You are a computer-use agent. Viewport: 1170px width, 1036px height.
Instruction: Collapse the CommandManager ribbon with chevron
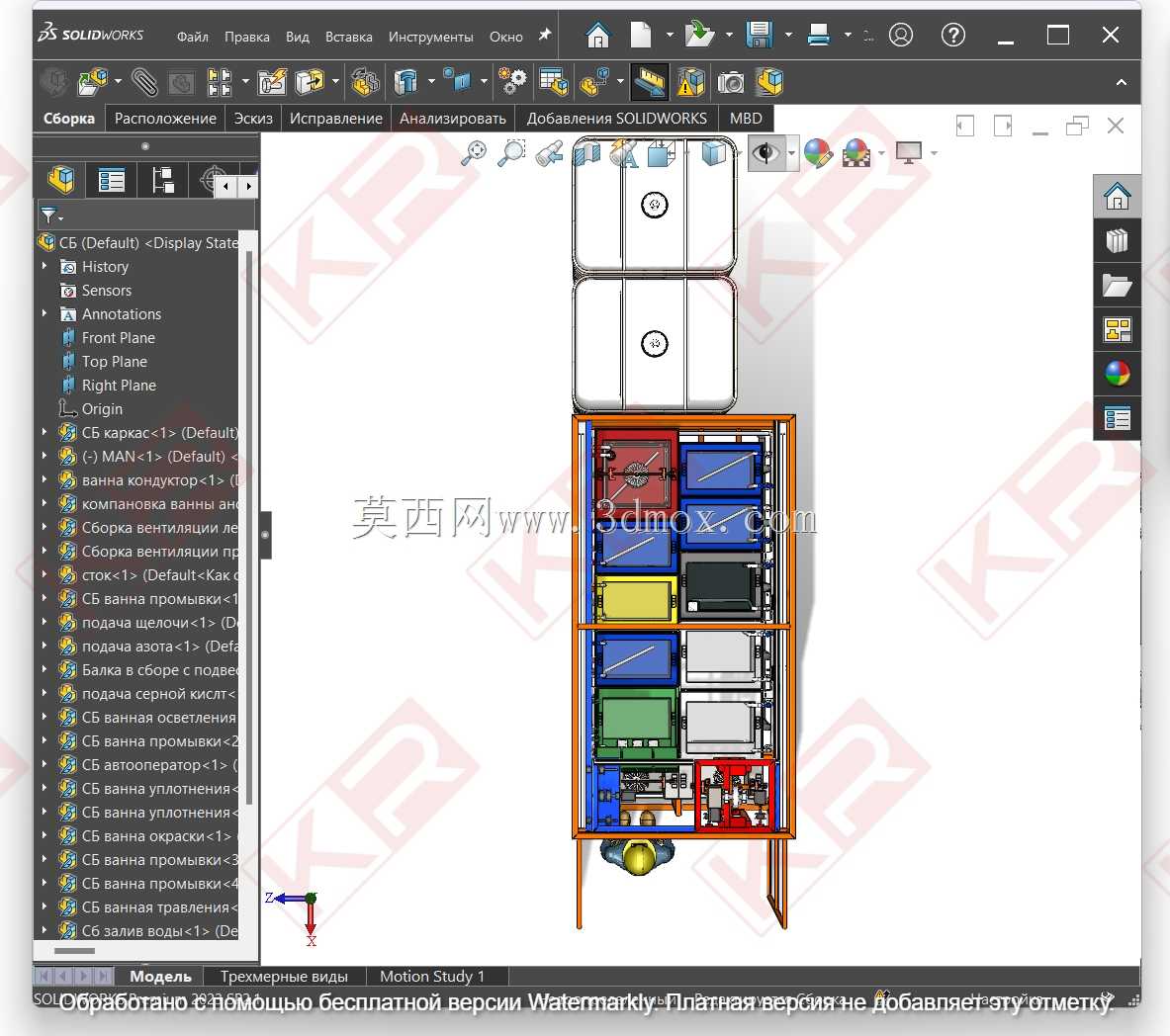(1121, 83)
